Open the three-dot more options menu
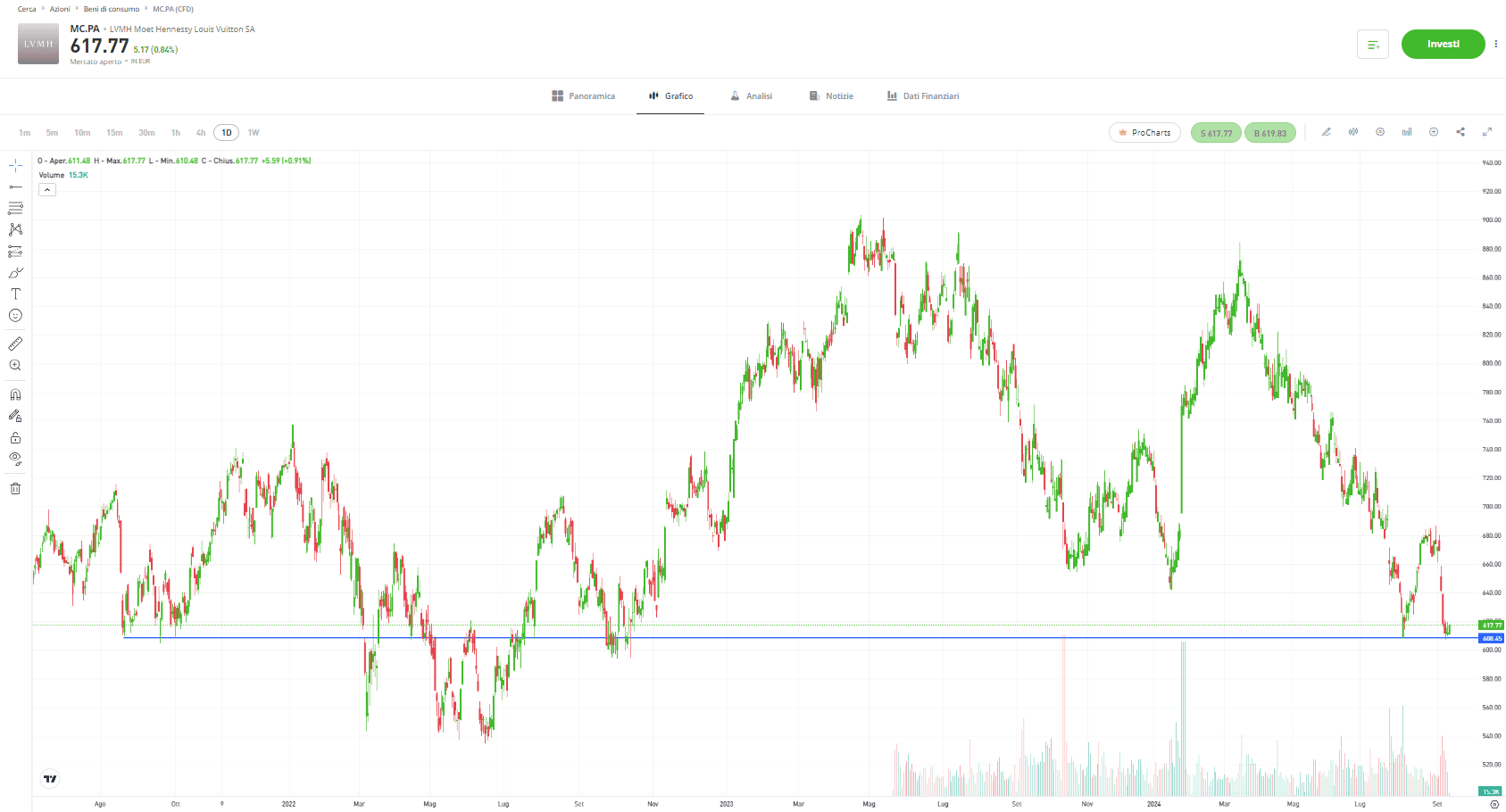 pos(1496,44)
